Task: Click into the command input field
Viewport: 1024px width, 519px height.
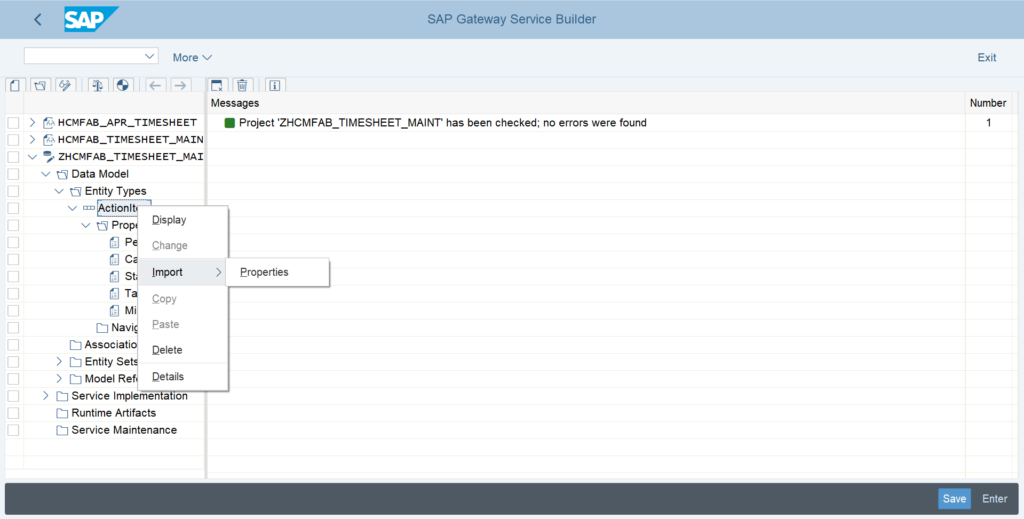Action: click(x=84, y=56)
